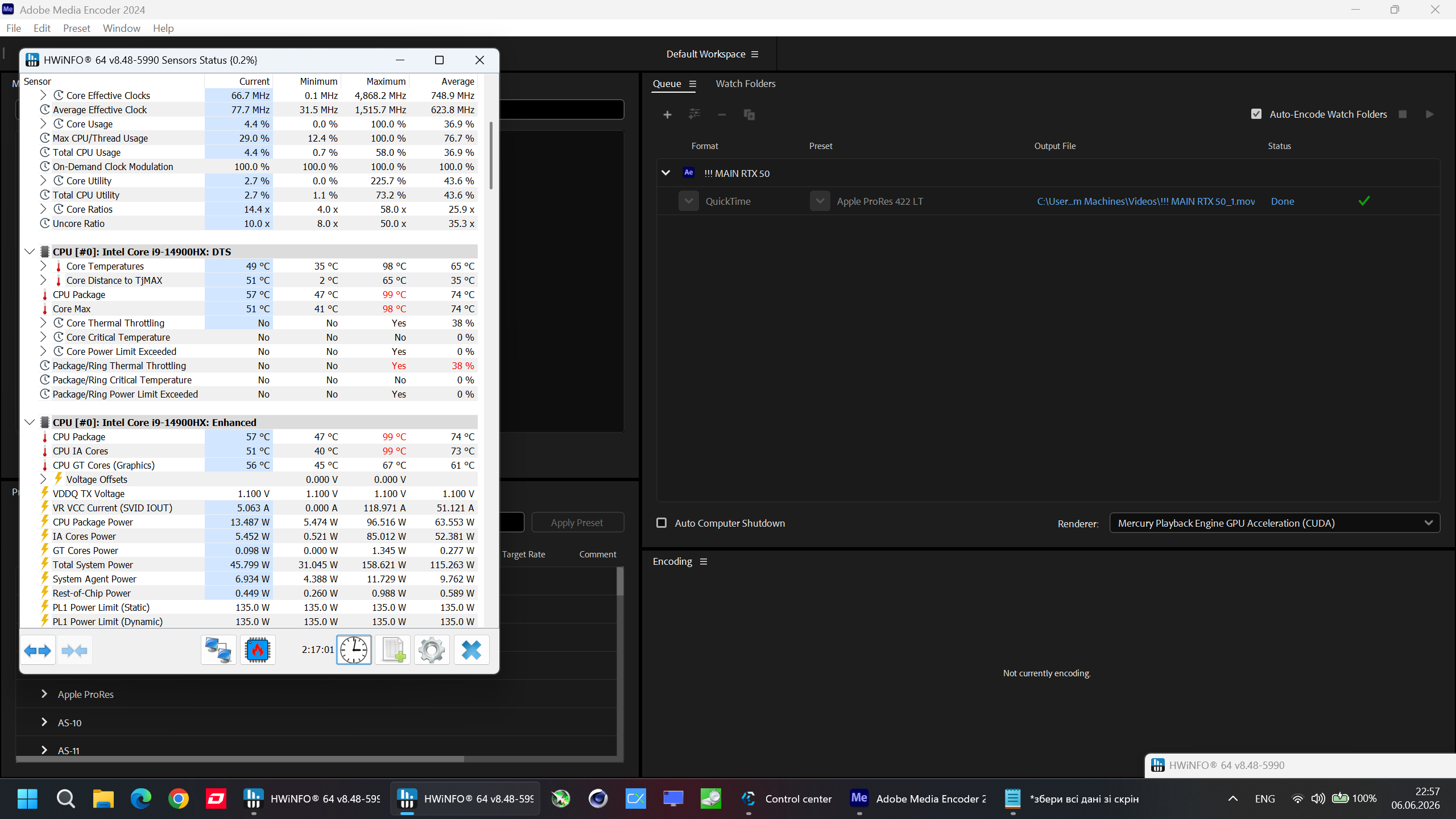Expand the Core Thermal Throttling row
The height and width of the screenshot is (819, 1456).
point(43,322)
